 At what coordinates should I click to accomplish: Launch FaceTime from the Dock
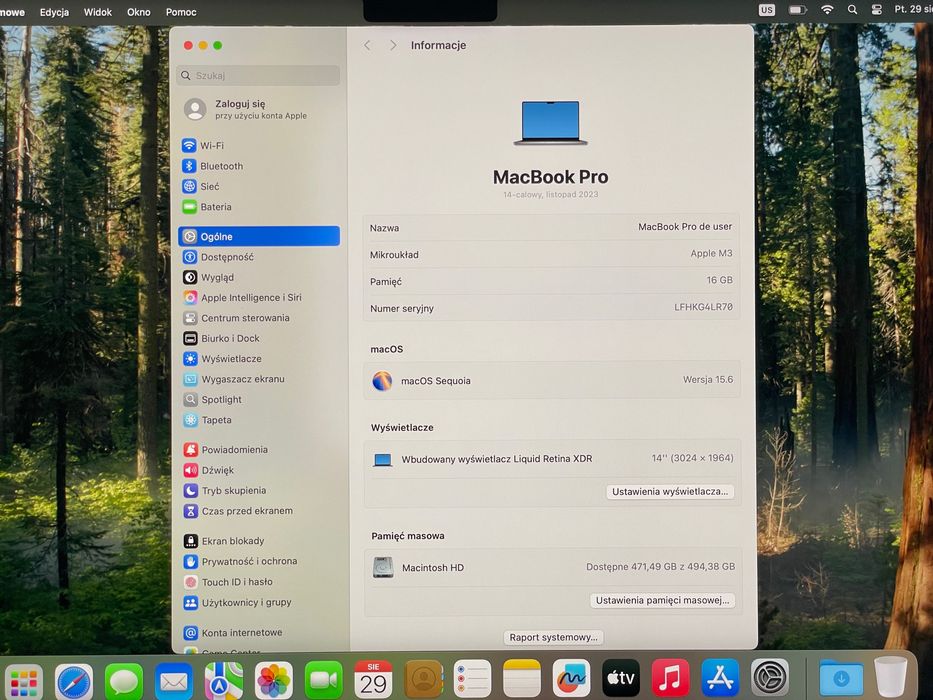click(324, 681)
